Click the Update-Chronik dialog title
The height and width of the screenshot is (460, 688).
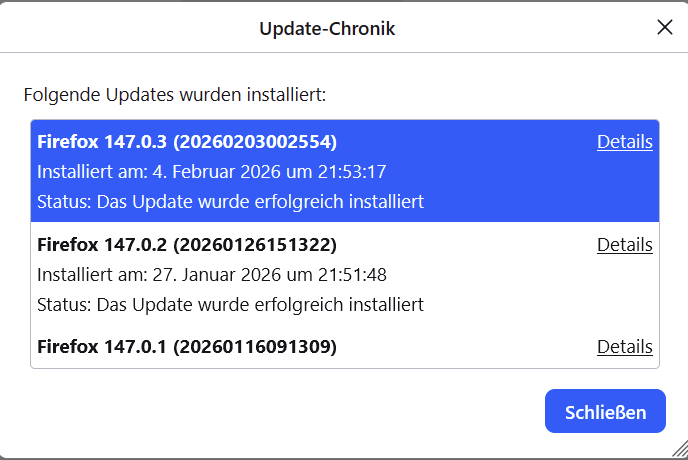(x=327, y=29)
